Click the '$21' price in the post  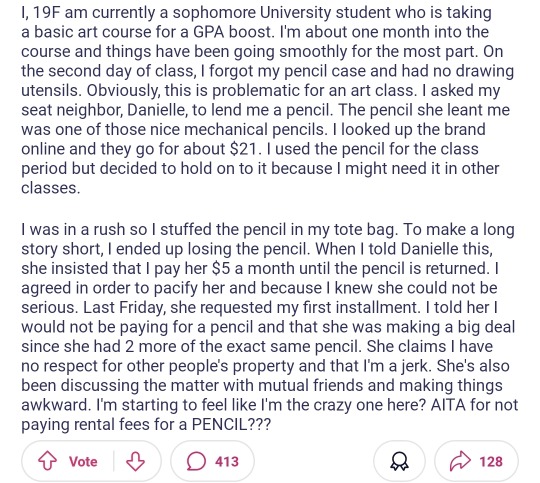(x=243, y=149)
